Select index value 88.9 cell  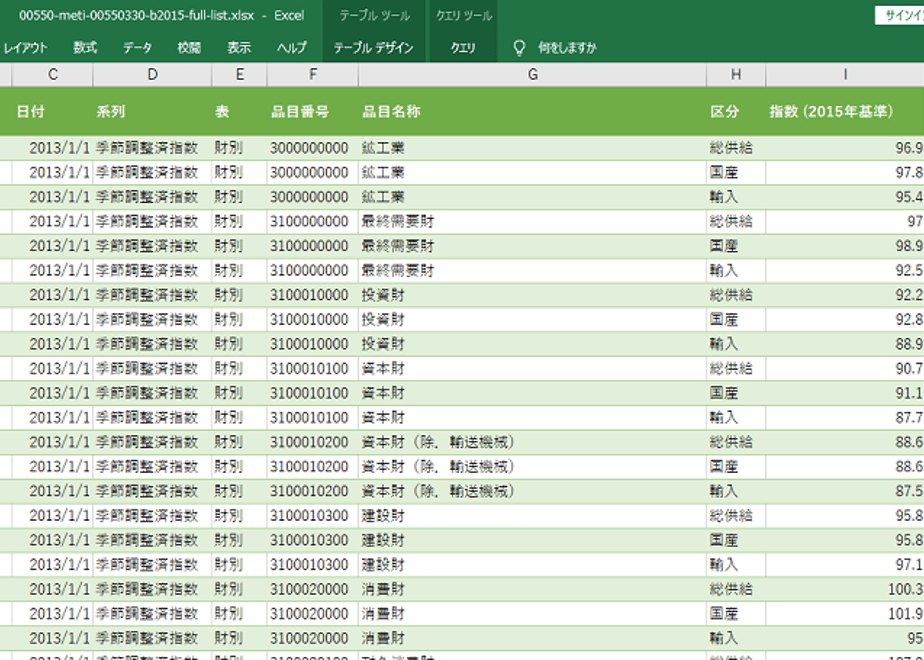(845, 344)
